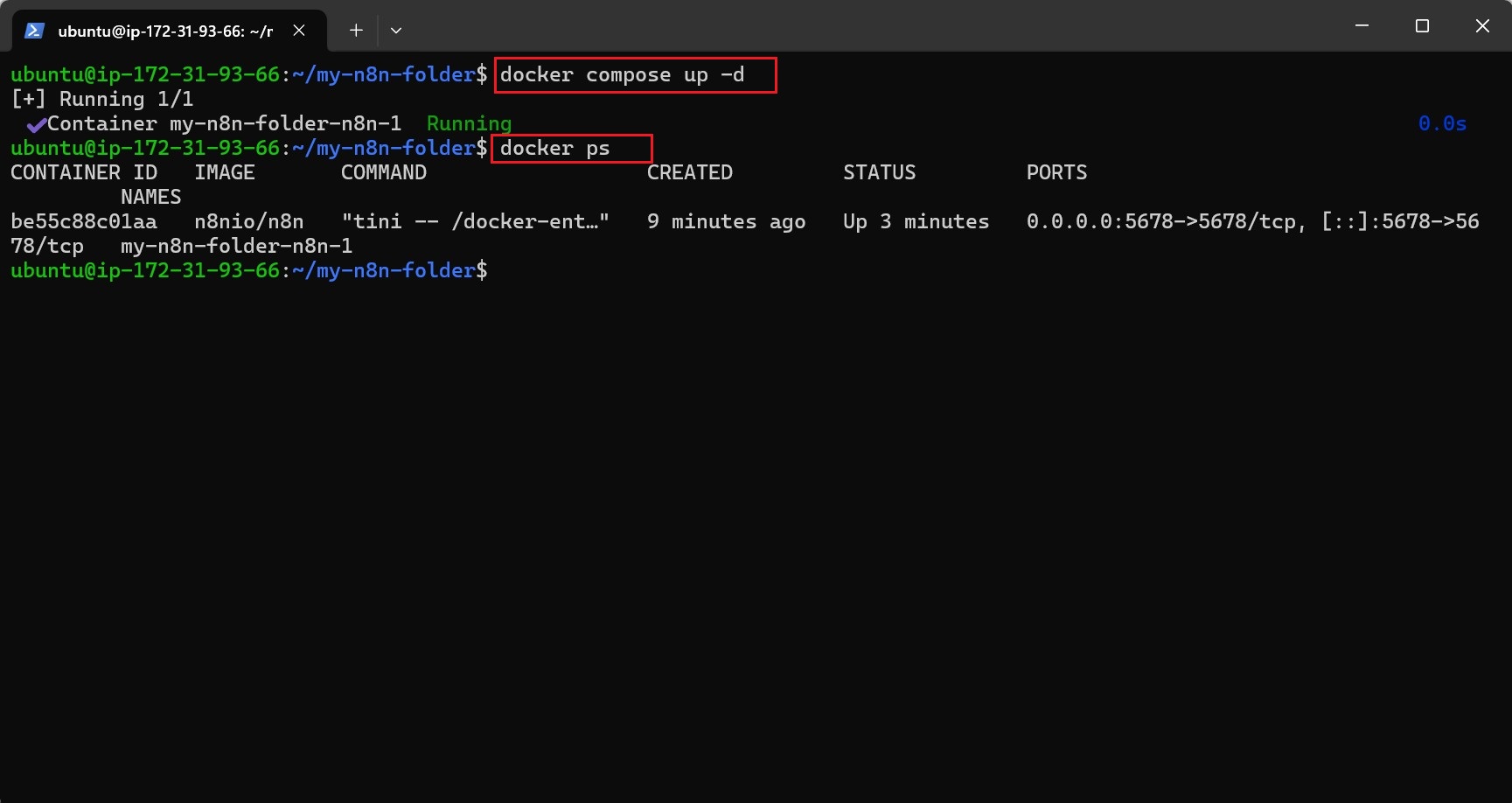This screenshot has height=803, width=1512.
Task: Click the highlighted 'docker compose up -d' command
Action: [622, 75]
